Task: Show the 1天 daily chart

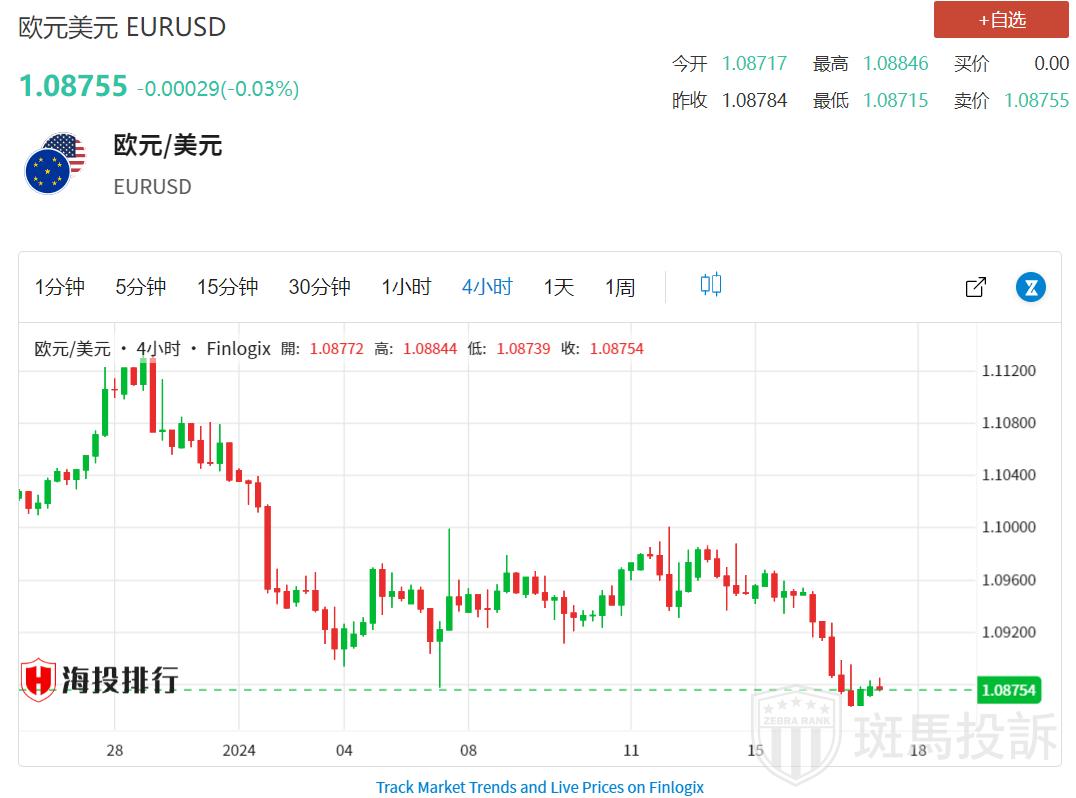Action: pos(558,288)
